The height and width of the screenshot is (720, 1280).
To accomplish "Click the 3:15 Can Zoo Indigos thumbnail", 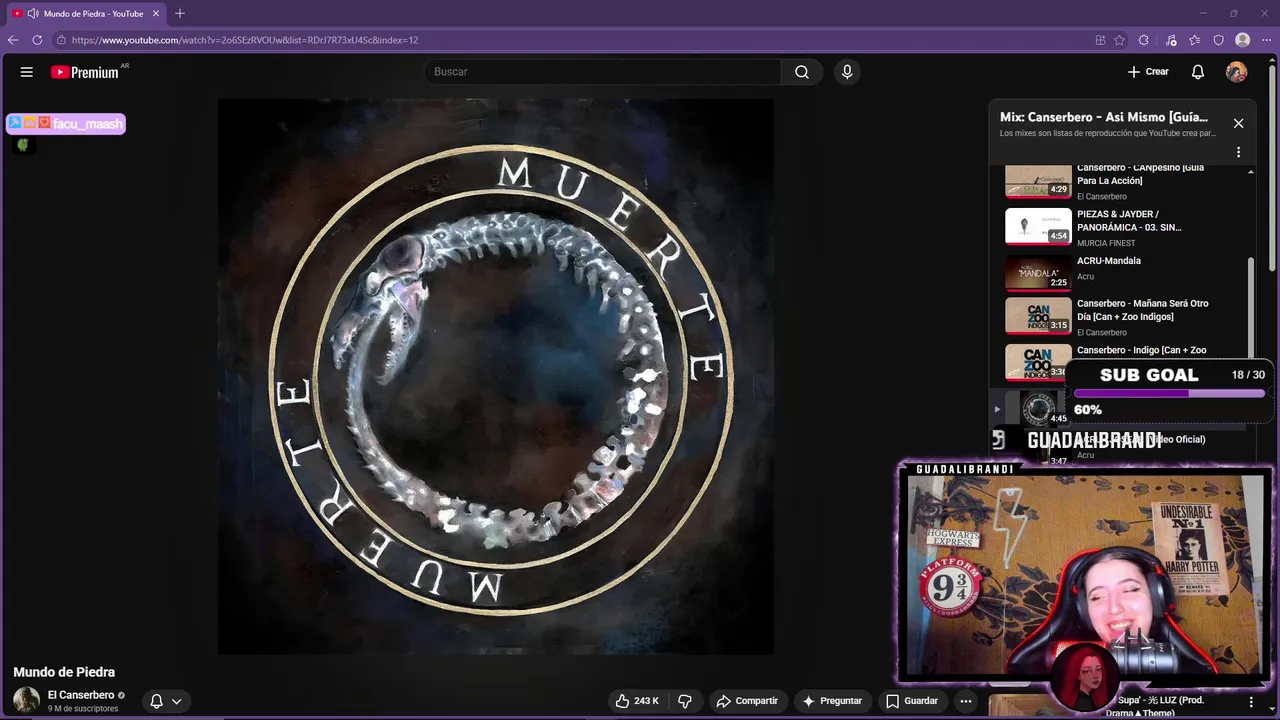I will coord(1038,316).
